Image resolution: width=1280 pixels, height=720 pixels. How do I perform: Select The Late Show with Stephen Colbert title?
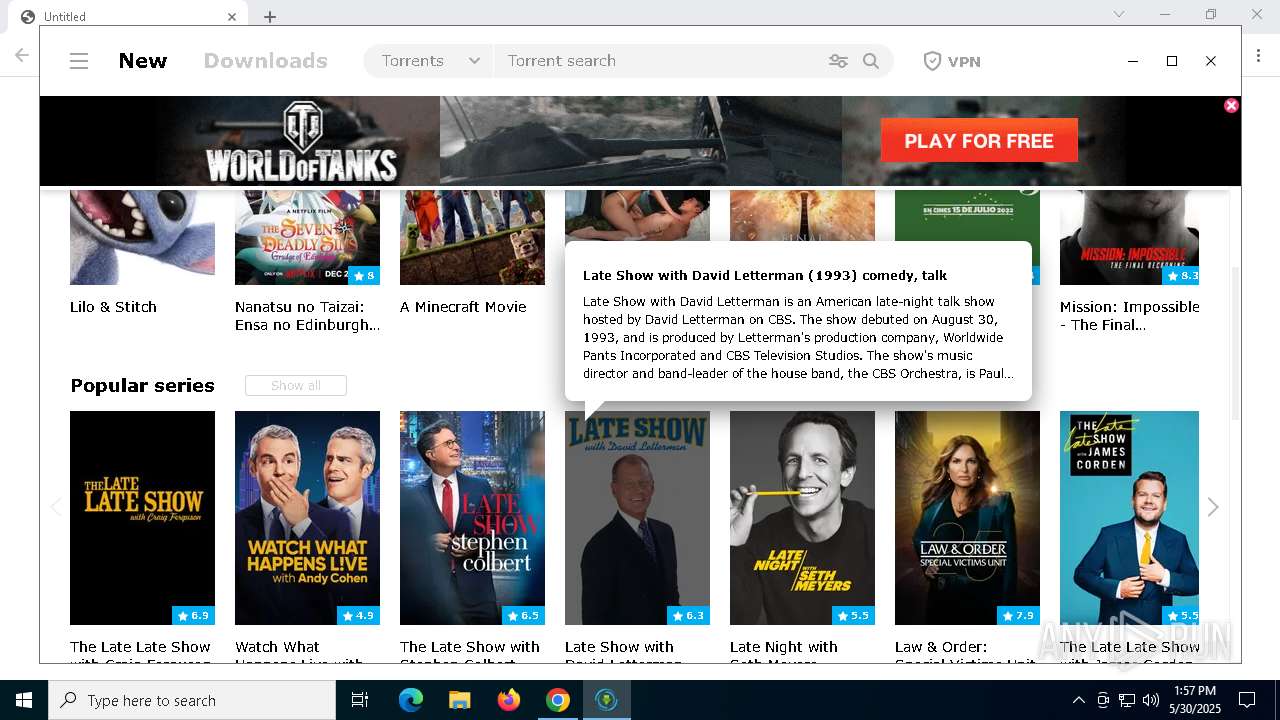pyautogui.click(x=470, y=654)
